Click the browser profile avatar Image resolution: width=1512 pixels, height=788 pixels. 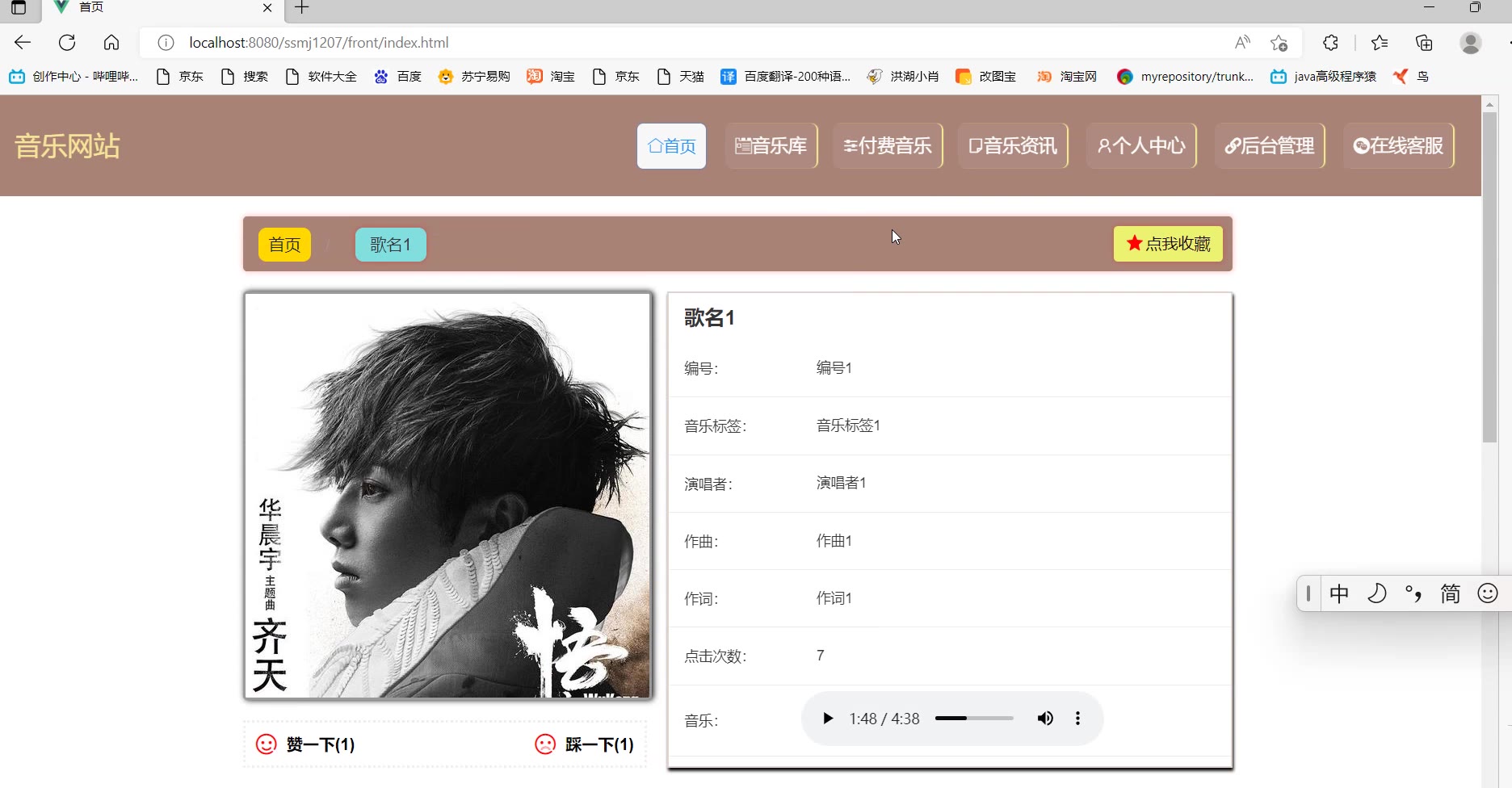coord(1471,43)
